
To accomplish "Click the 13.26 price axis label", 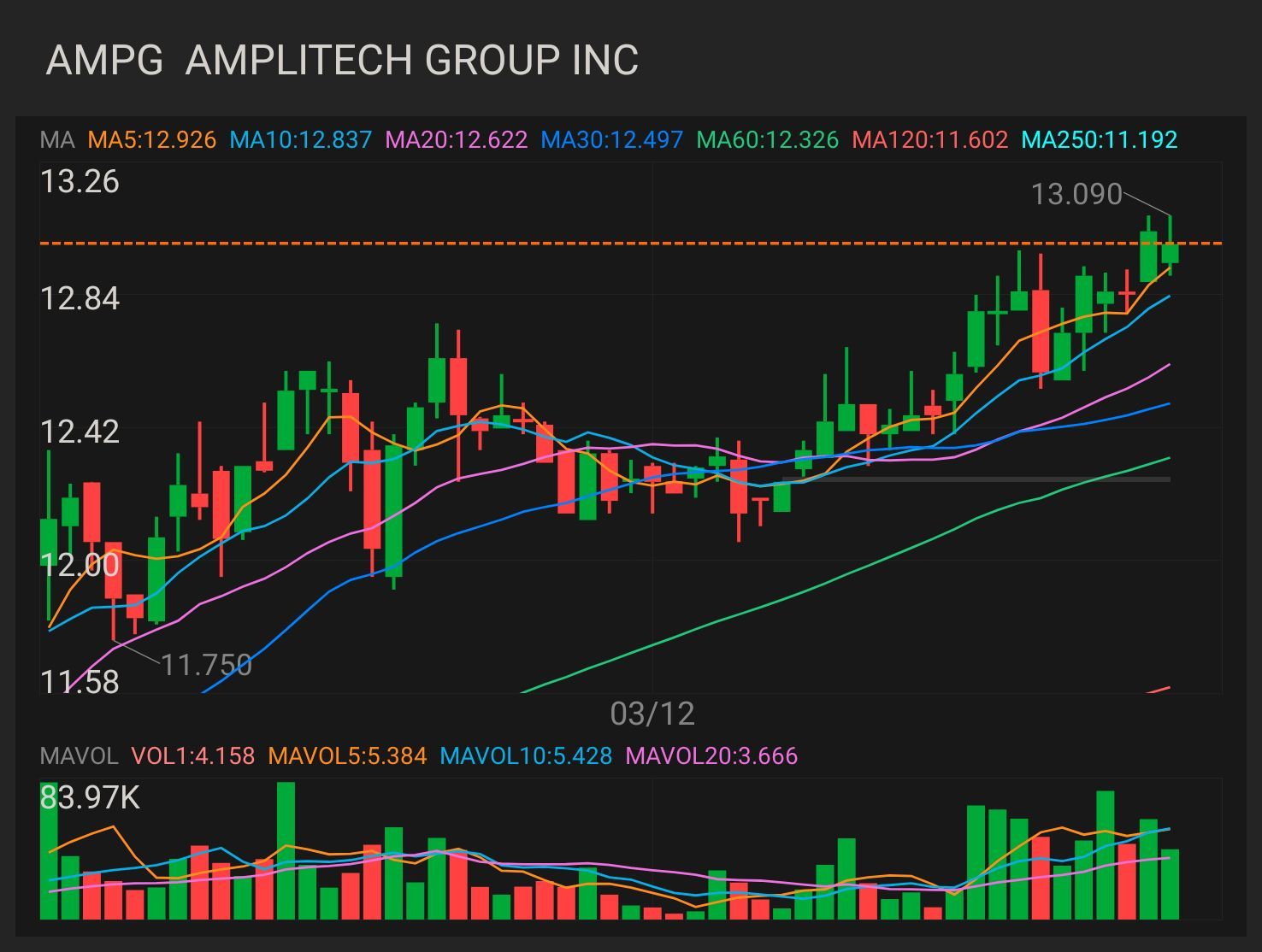I will coord(80,182).
